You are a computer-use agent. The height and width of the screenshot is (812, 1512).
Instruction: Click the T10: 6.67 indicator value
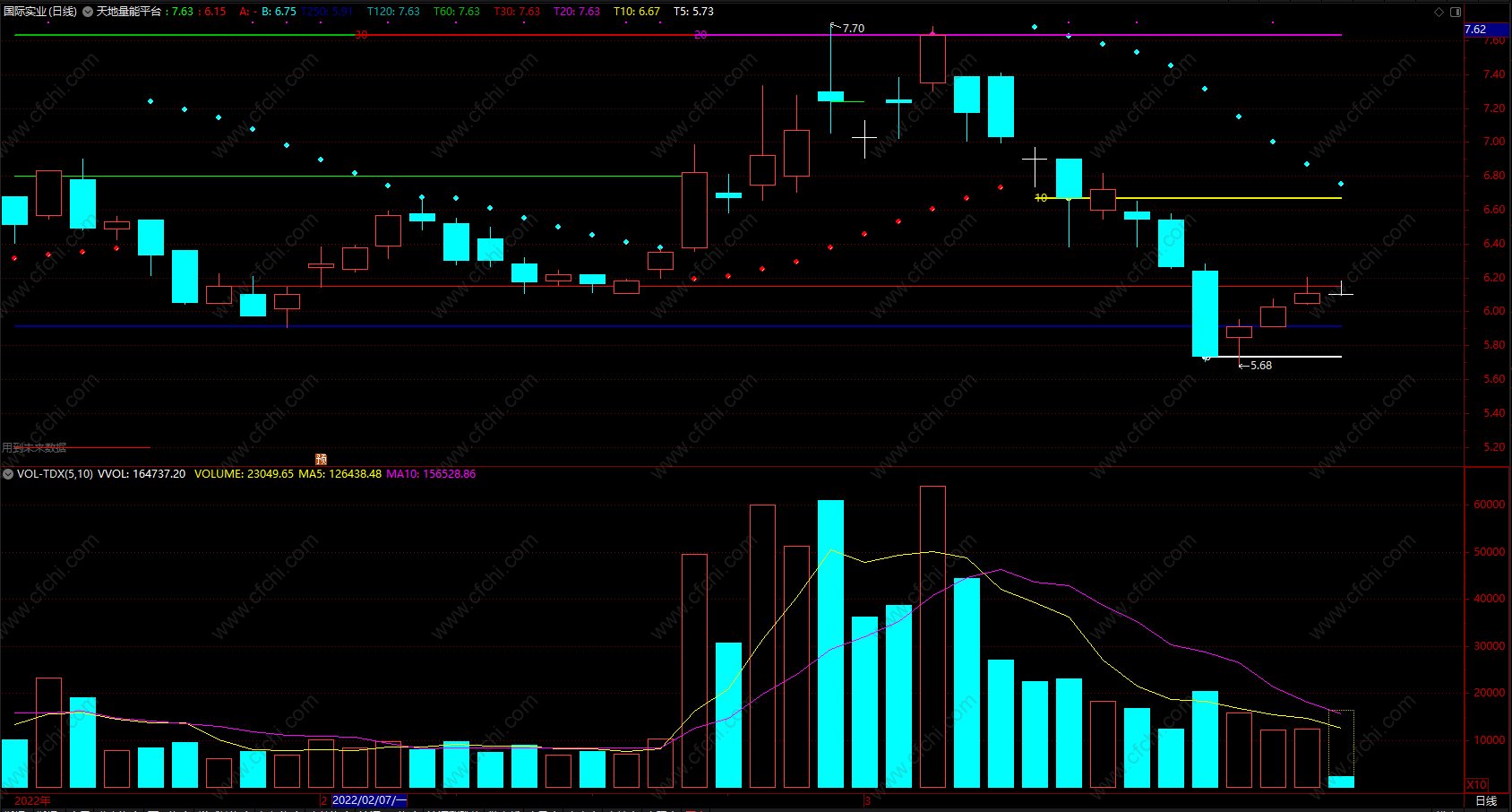(x=637, y=12)
